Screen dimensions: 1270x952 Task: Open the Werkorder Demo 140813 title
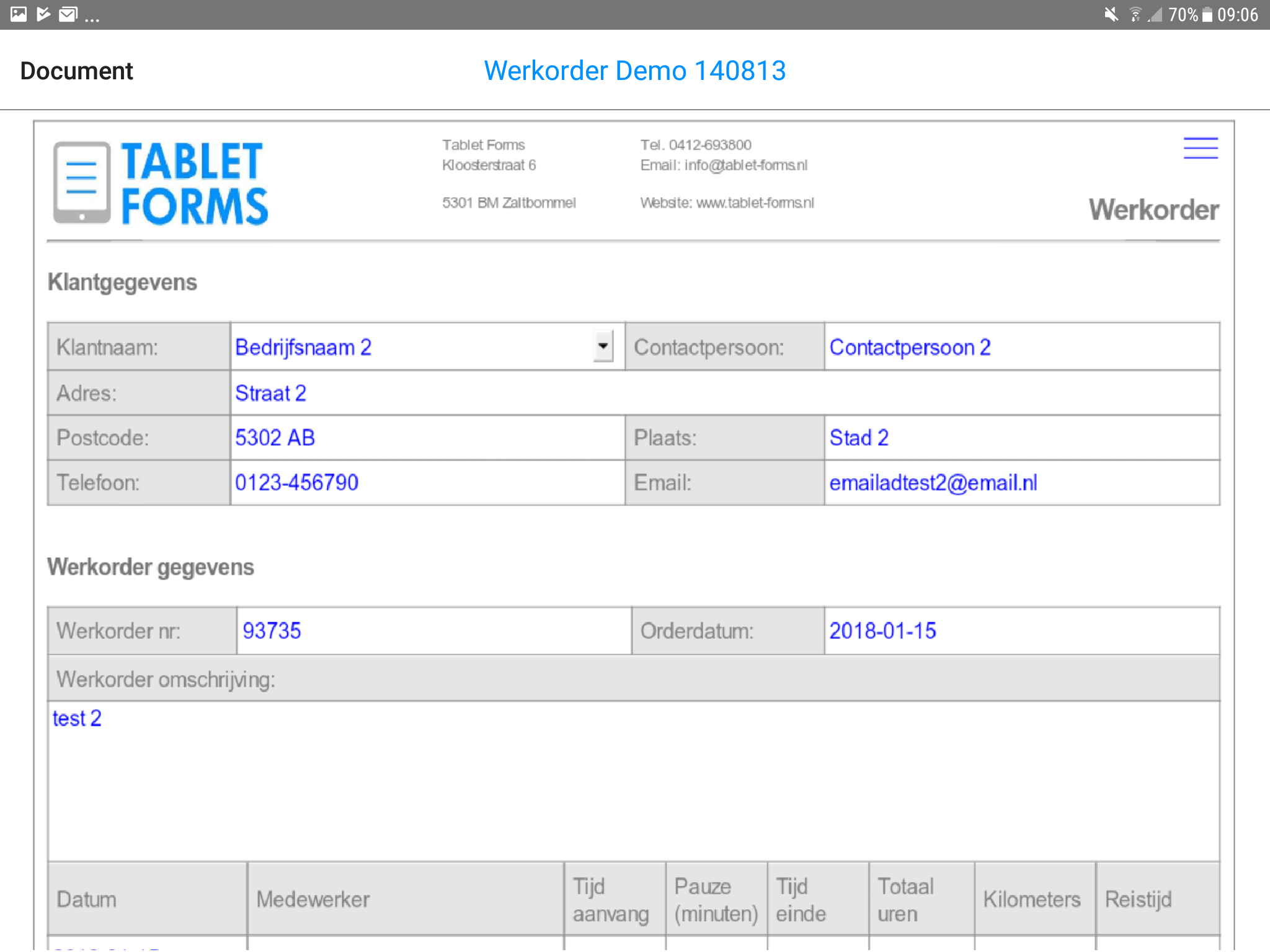pos(634,71)
